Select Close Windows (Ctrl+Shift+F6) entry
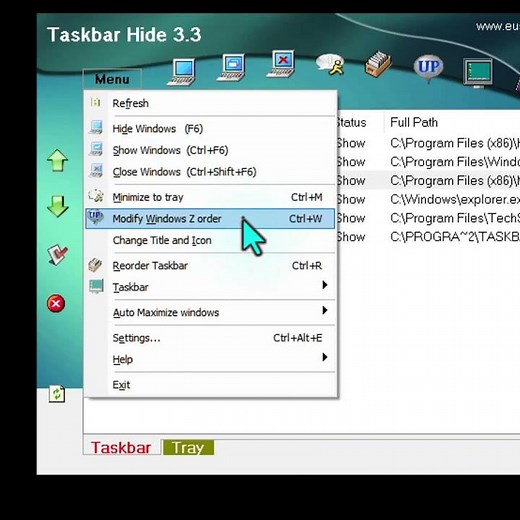The width and height of the screenshot is (520, 520). coord(211,172)
